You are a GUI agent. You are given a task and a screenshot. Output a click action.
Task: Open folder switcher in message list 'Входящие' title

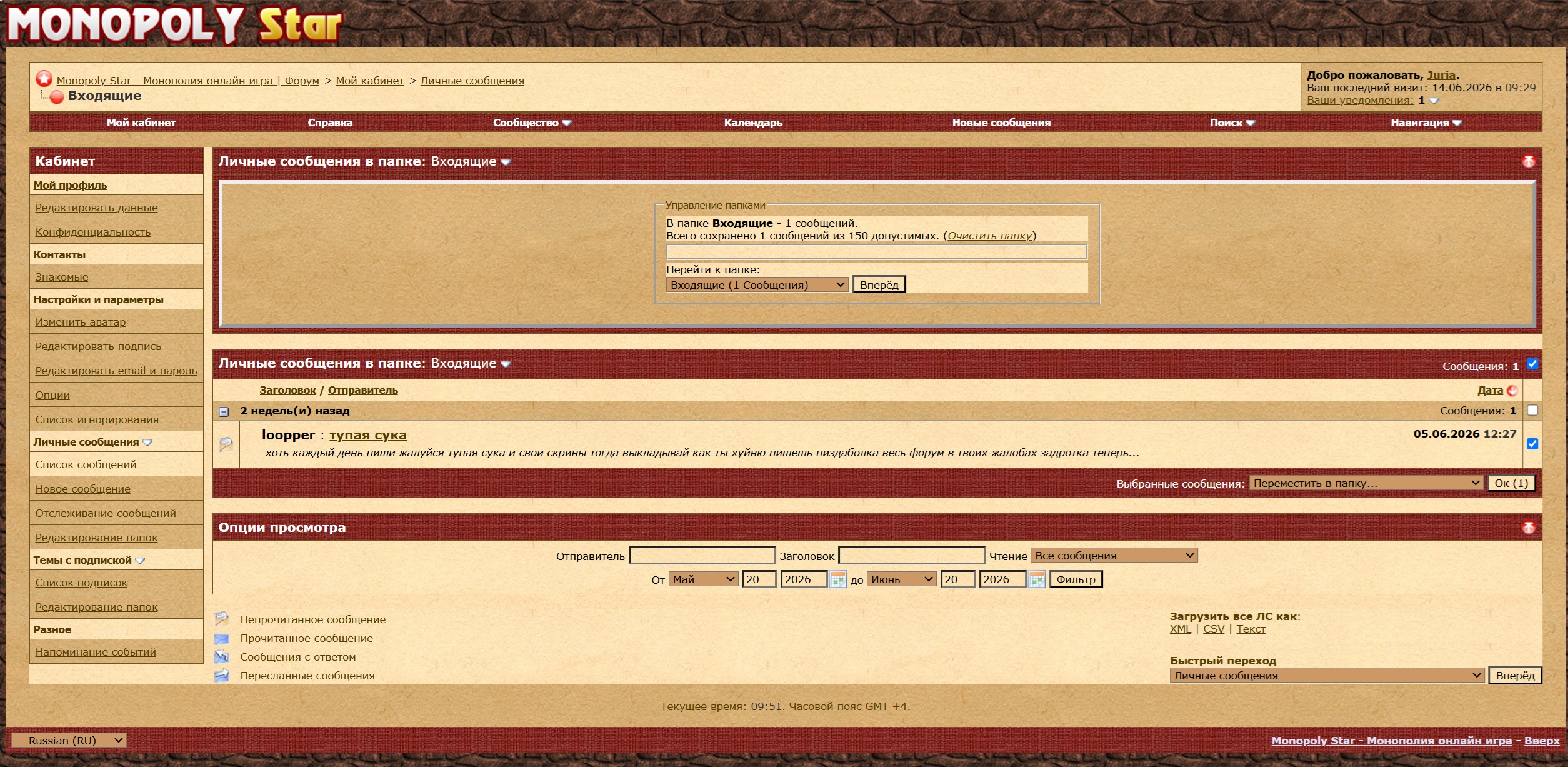(x=506, y=364)
